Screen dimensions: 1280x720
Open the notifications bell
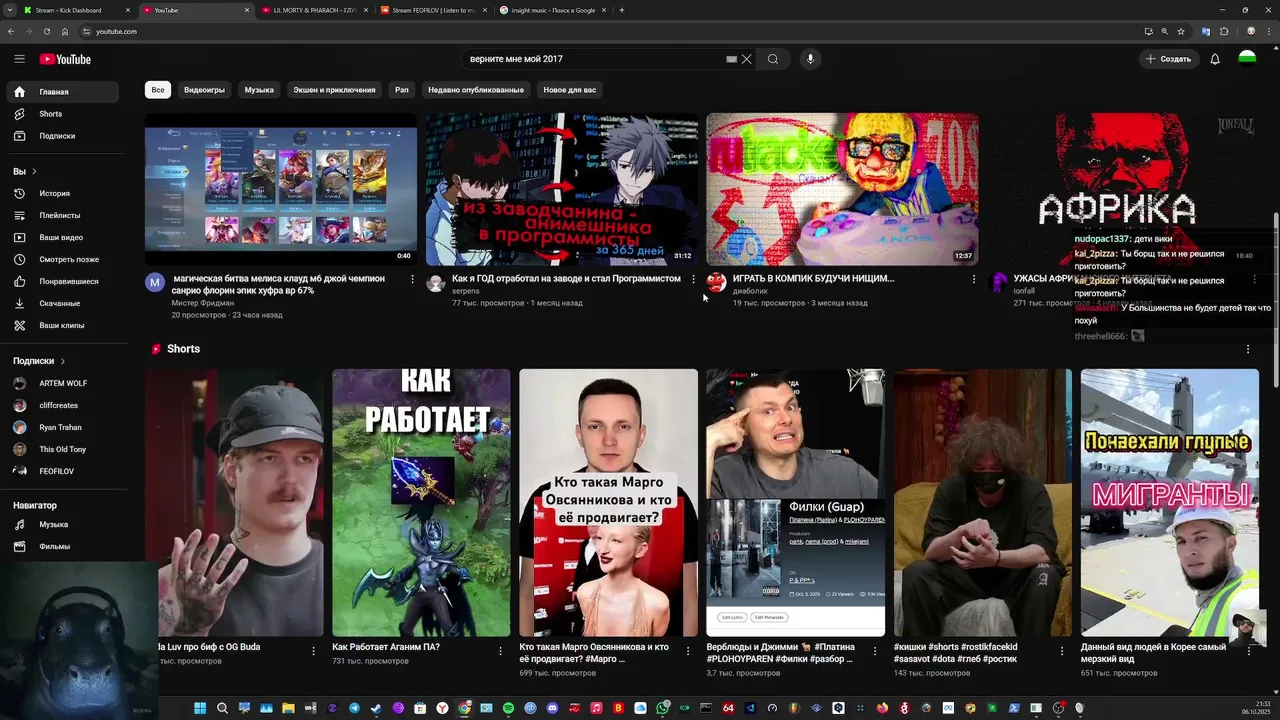pos(1215,59)
